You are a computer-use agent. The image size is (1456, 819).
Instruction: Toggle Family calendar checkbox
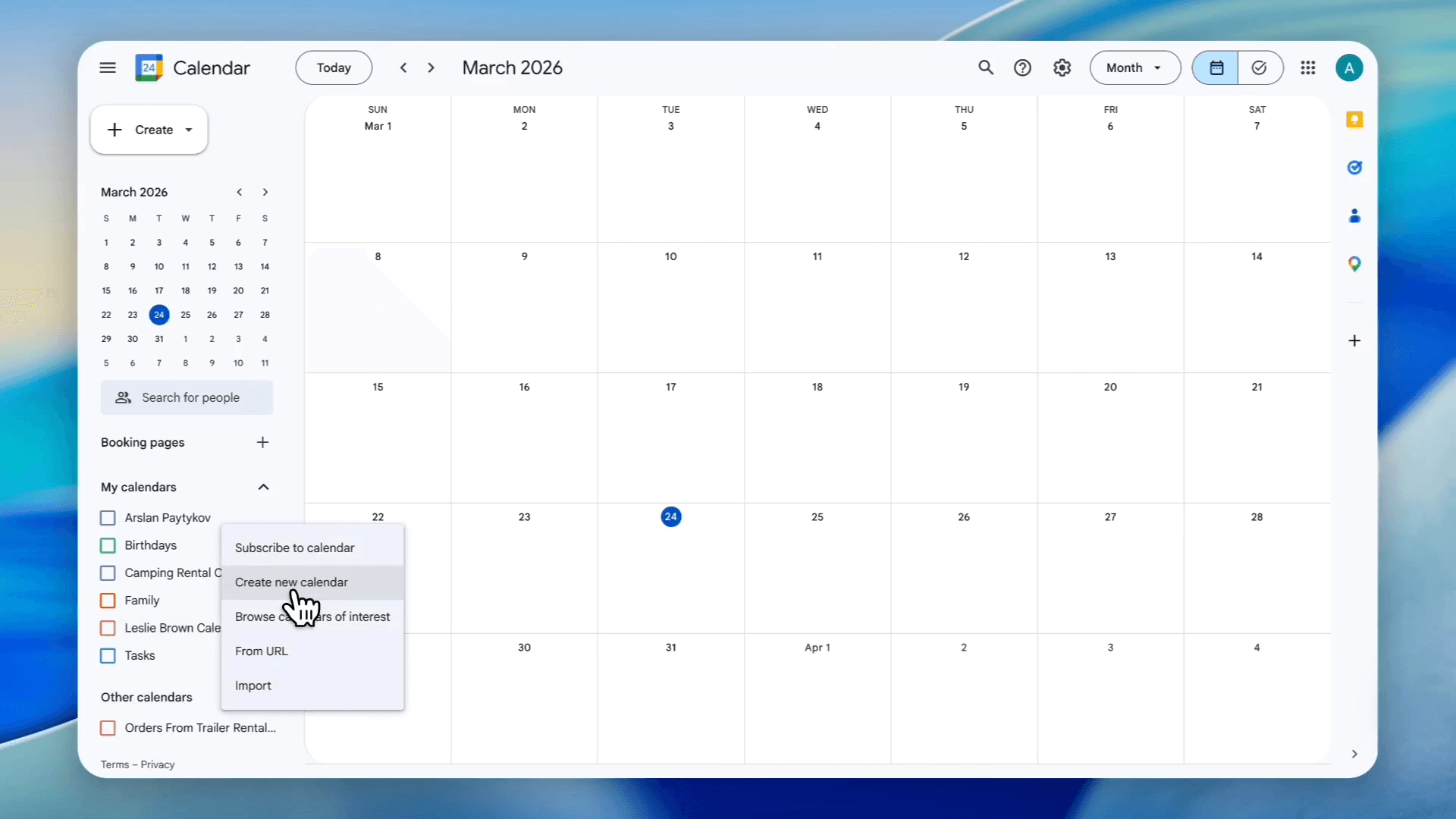pos(108,601)
